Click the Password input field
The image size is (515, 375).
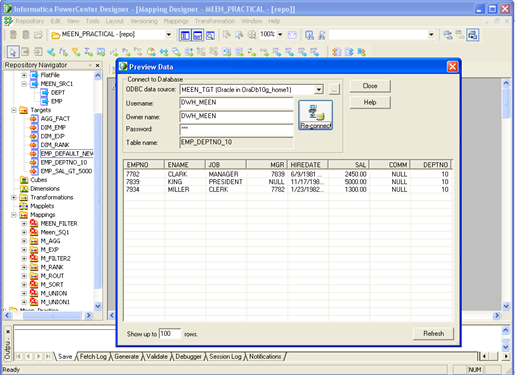click(236, 129)
